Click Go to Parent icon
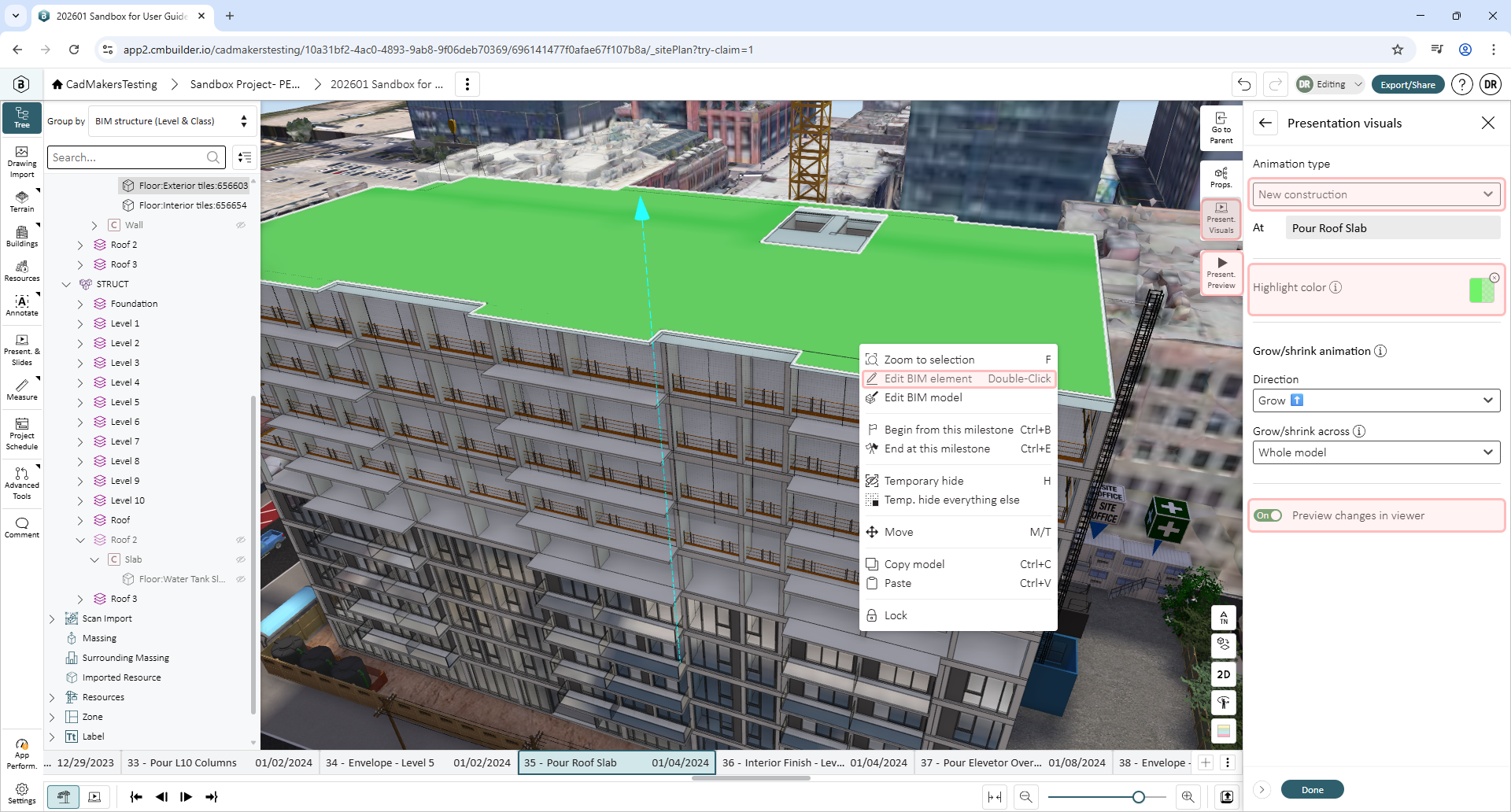This screenshot has height=812, width=1511. pyautogui.click(x=1221, y=128)
